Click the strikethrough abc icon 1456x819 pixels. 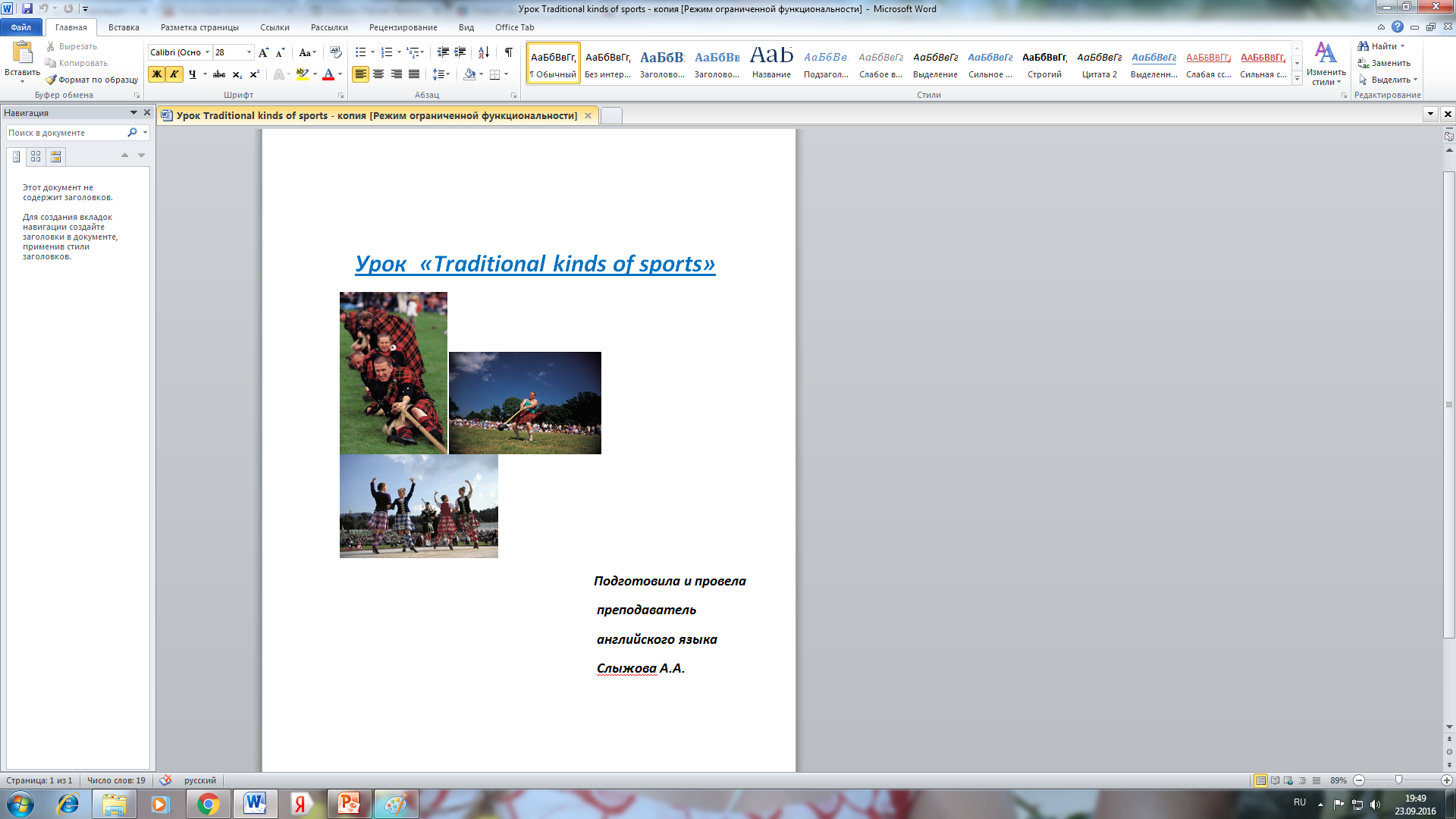[x=219, y=74]
